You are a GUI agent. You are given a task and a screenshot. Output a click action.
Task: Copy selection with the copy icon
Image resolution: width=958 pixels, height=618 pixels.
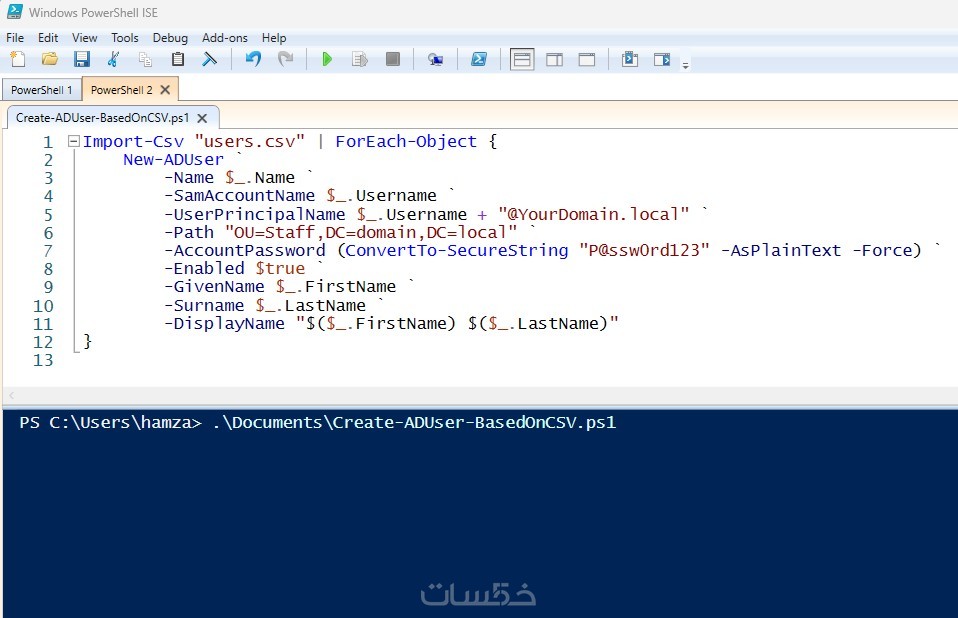coord(145,59)
